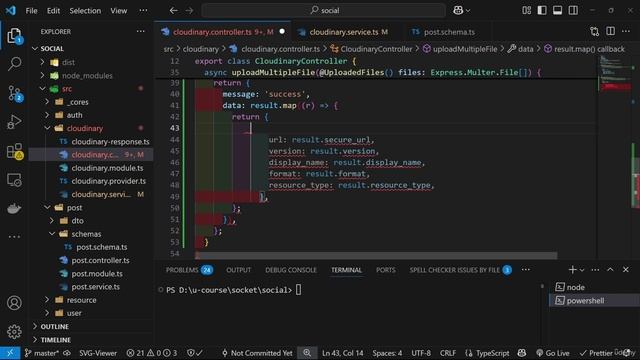The width and height of the screenshot is (640, 360).
Task: Open the Customize Layout icon
Action: (527, 11)
